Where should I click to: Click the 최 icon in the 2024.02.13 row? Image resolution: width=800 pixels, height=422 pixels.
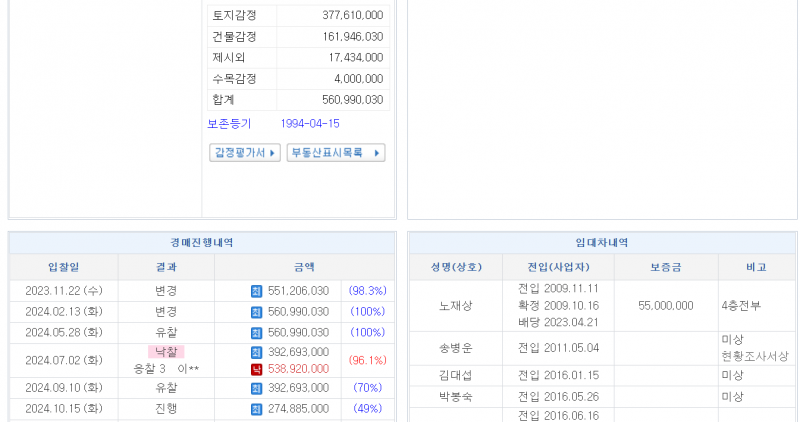point(256,311)
